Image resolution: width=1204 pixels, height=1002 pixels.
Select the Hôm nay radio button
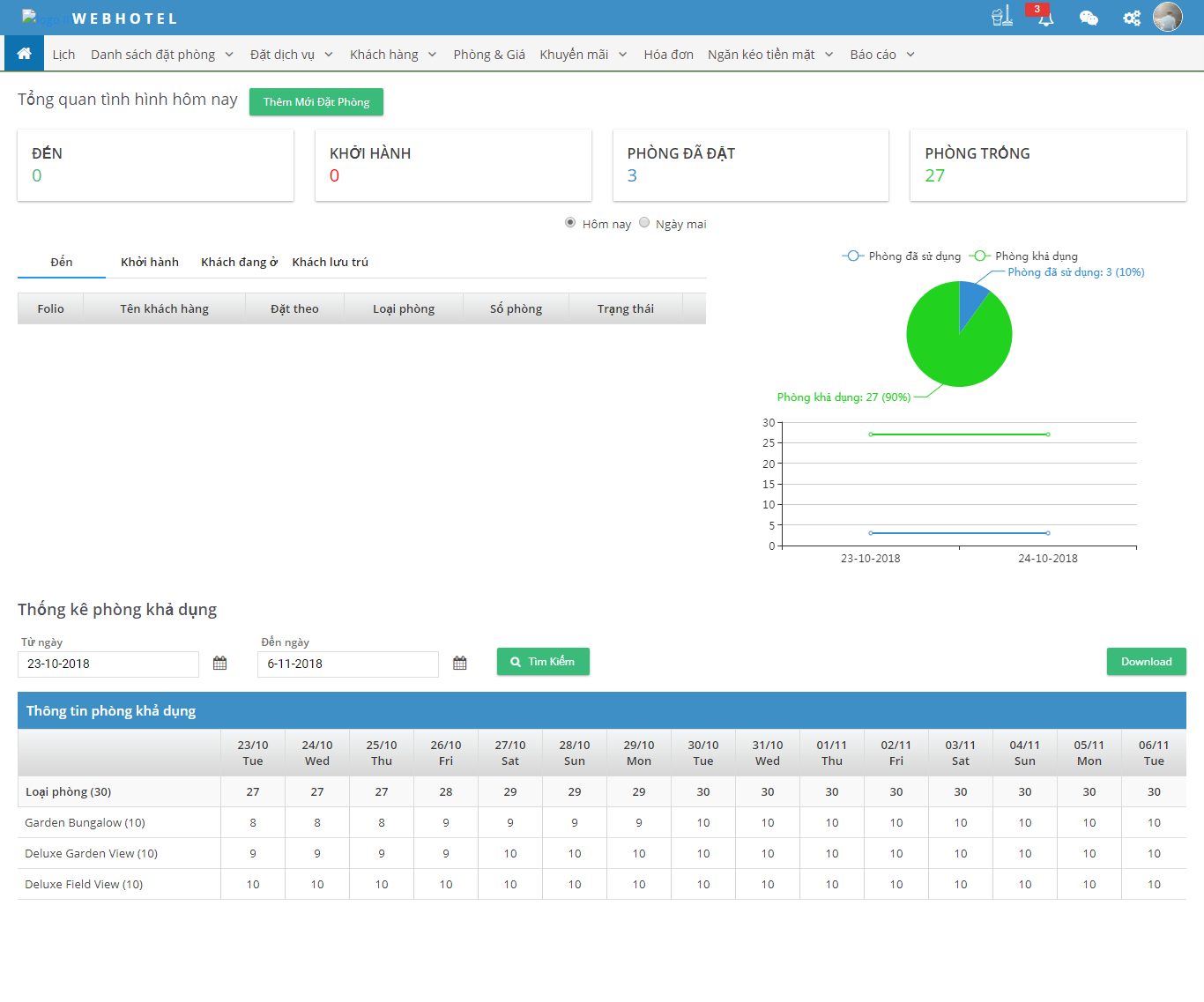pyautogui.click(x=570, y=223)
